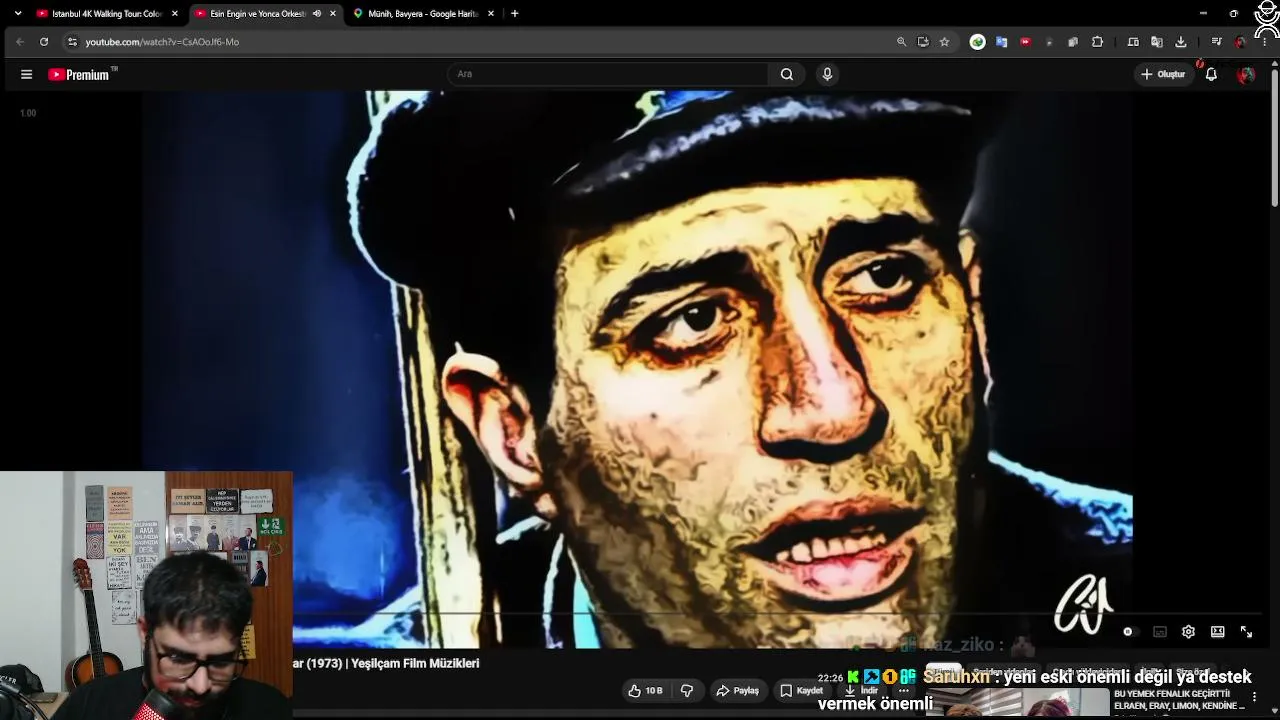
Task: Like the video with thumbs-up 10 B
Action: [x=645, y=691]
